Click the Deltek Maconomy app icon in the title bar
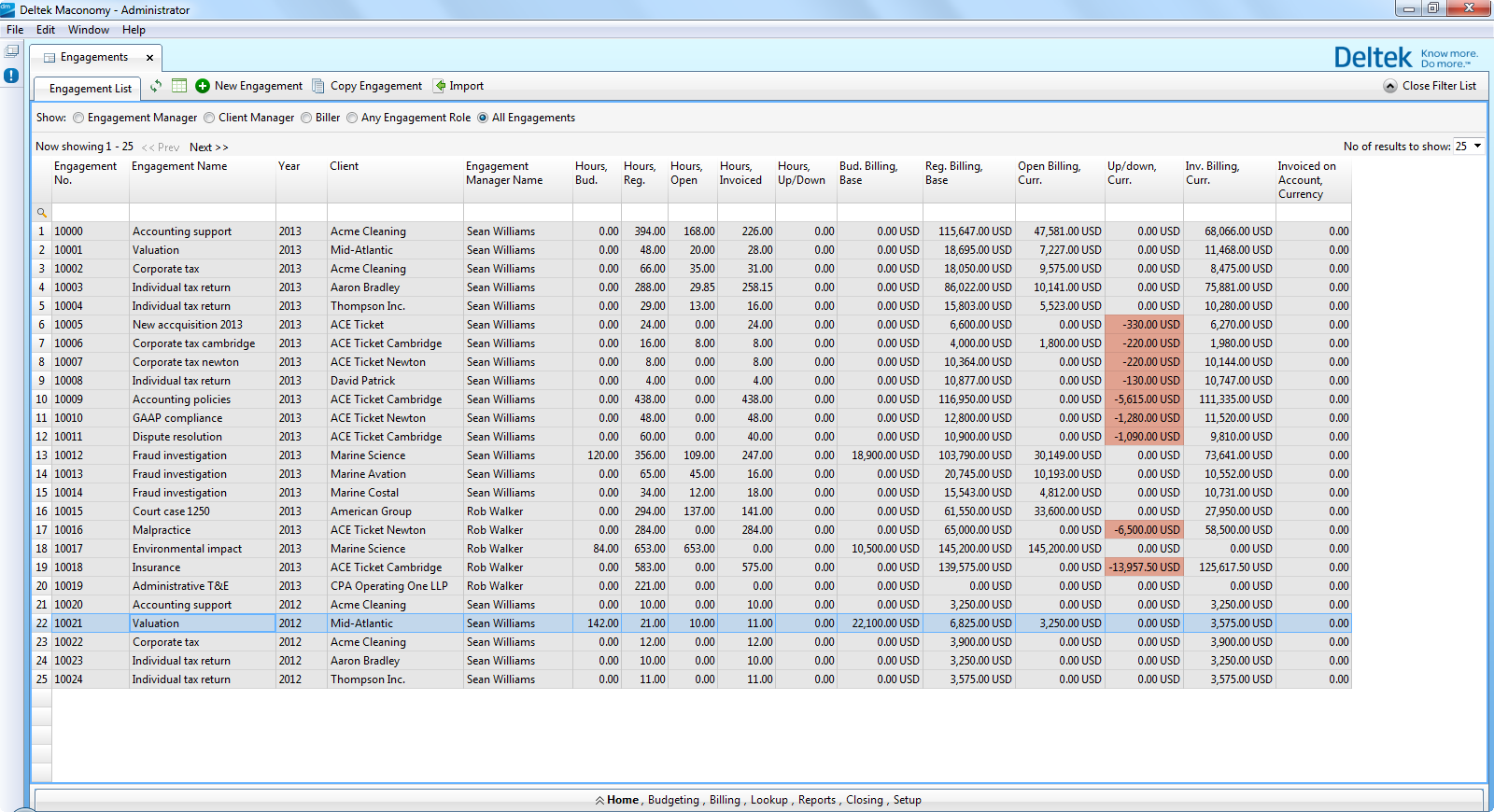This screenshot has height=812, width=1494. pyautogui.click(x=7, y=9)
